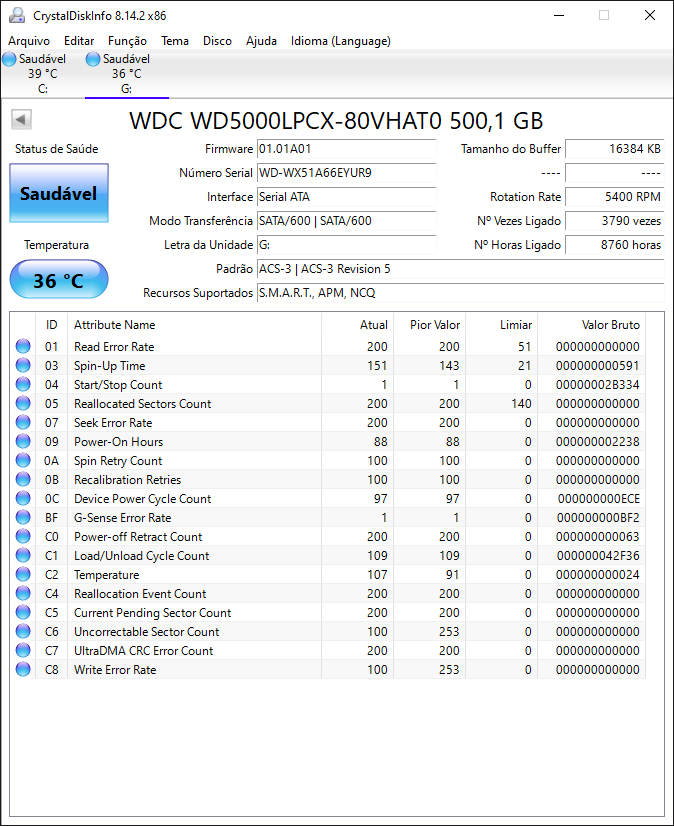The width and height of the screenshot is (674, 826).
Task: Select the C: drive health status orb
Action: tap(9, 59)
